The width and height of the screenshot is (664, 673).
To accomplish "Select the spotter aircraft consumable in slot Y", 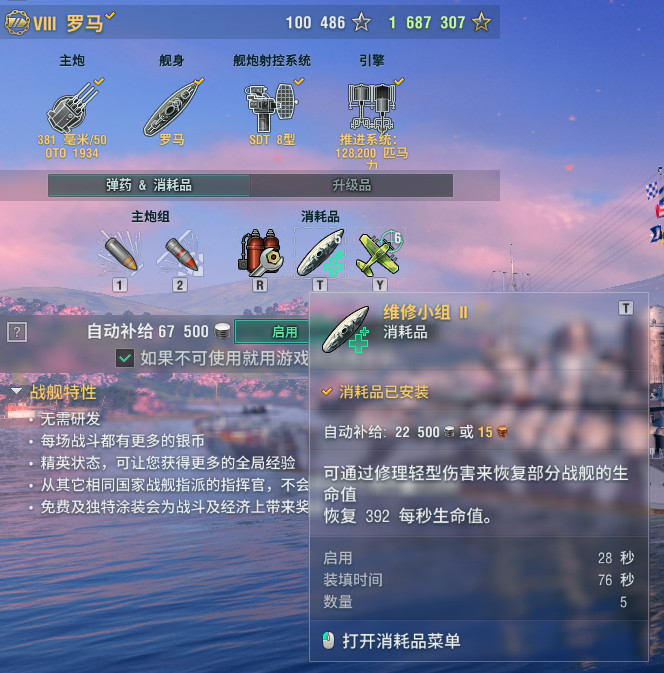I will pos(380,253).
